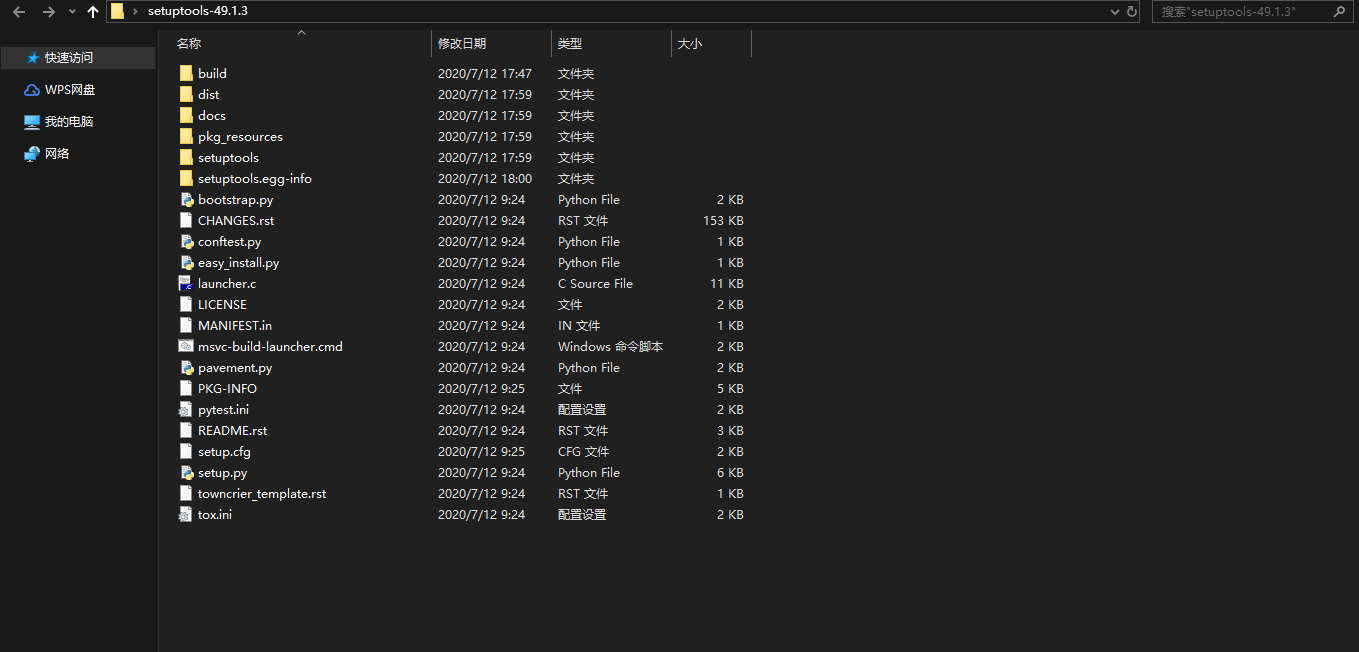The height and width of the screenshot is (652, 1359).
Task: Click the 快速访问 star icon
Action: click(33, 58)
